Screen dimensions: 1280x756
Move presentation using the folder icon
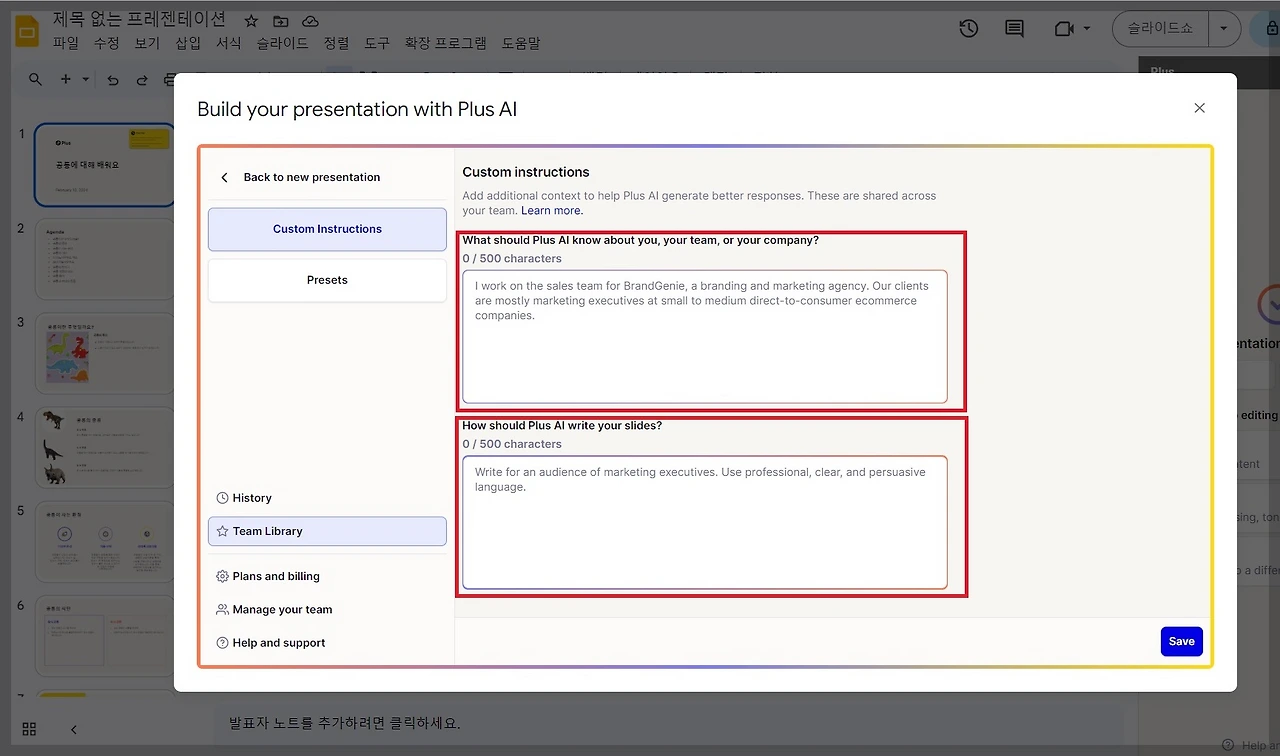coord(280,21)
